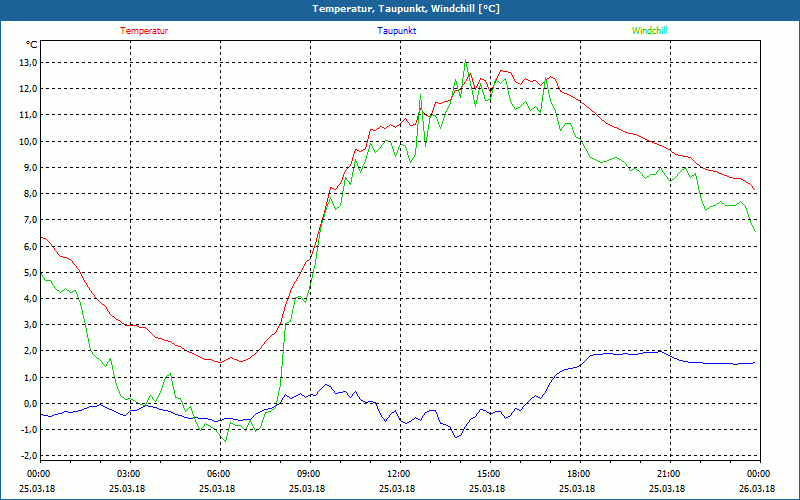The image size is (800, 500).
Task: Click the 0,0 y-axis value
Action: pos(30,404)
